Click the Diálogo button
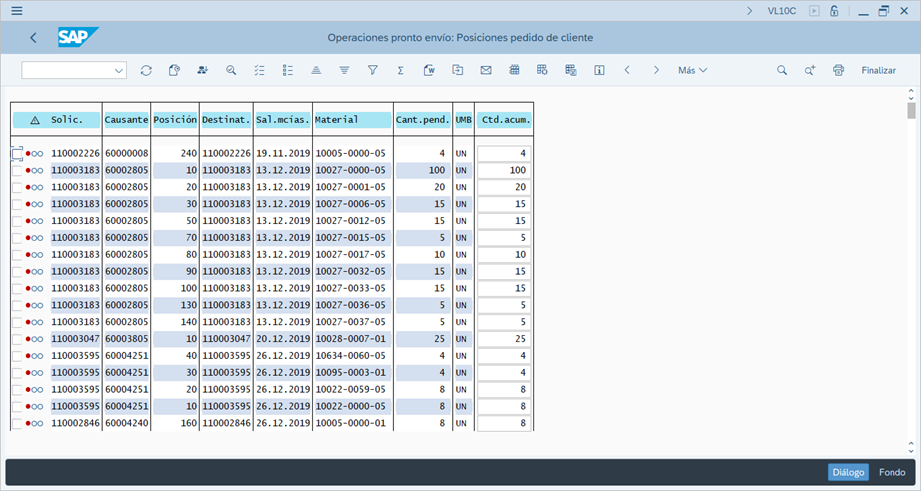Image resolution: width=921 pixels, height=491 pixels. tap(848, 473)
